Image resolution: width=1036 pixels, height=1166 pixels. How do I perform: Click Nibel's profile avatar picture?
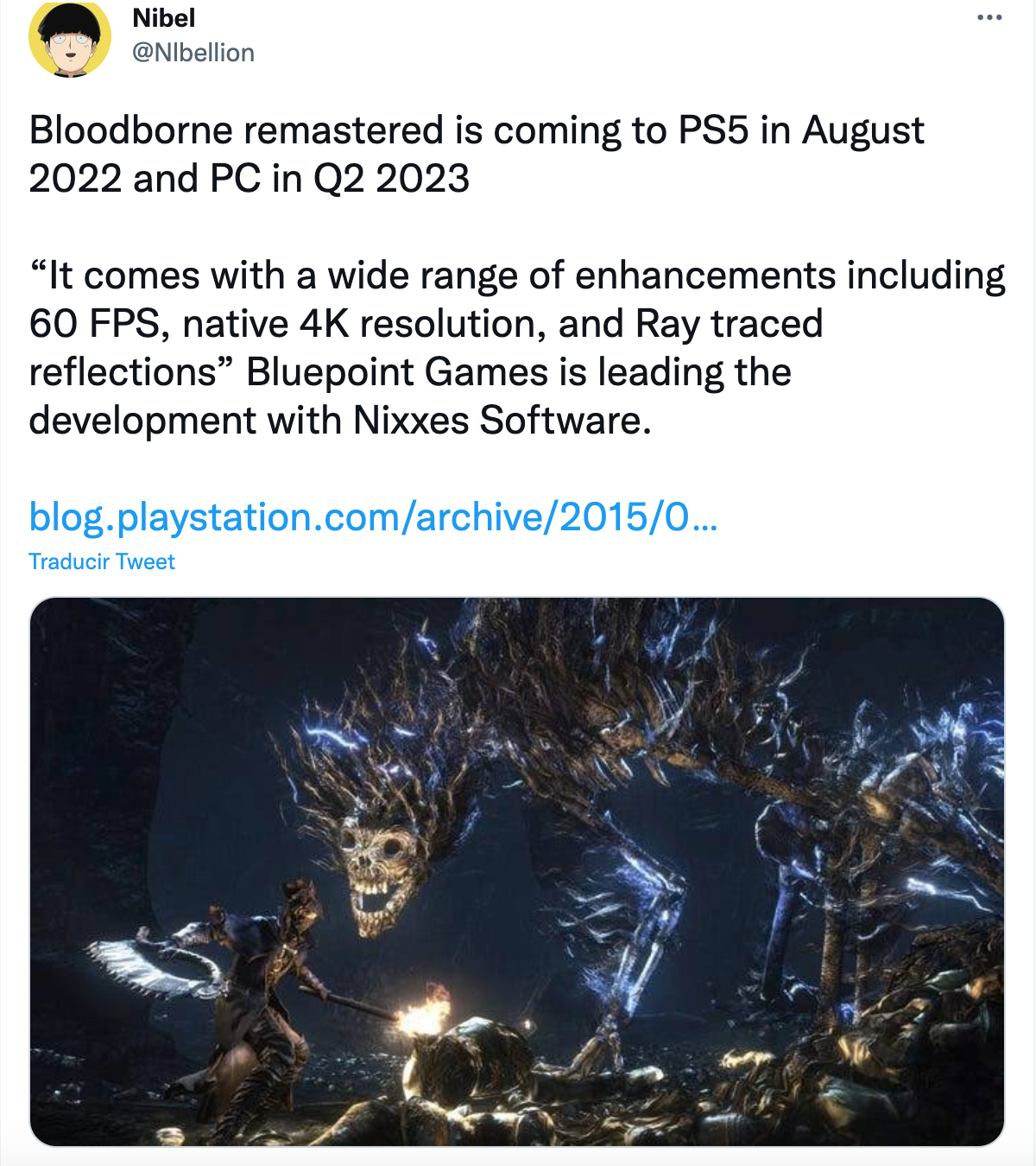70,38
